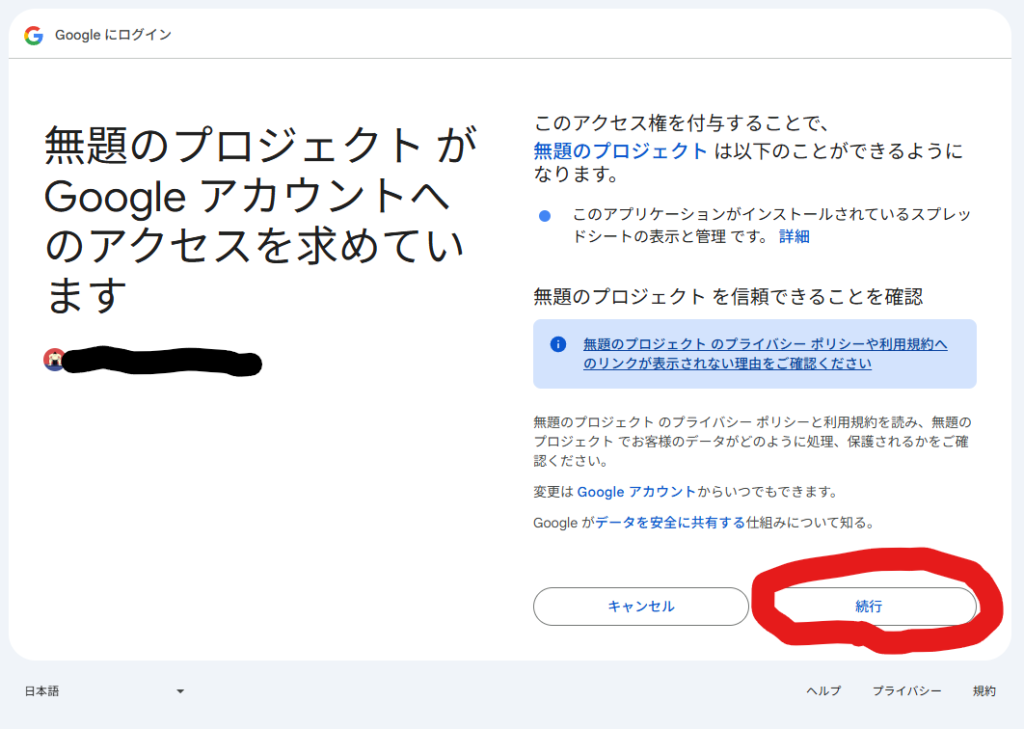Click the Google にログイン header title
Screen dimensions: 1024x729
(113, 35)
